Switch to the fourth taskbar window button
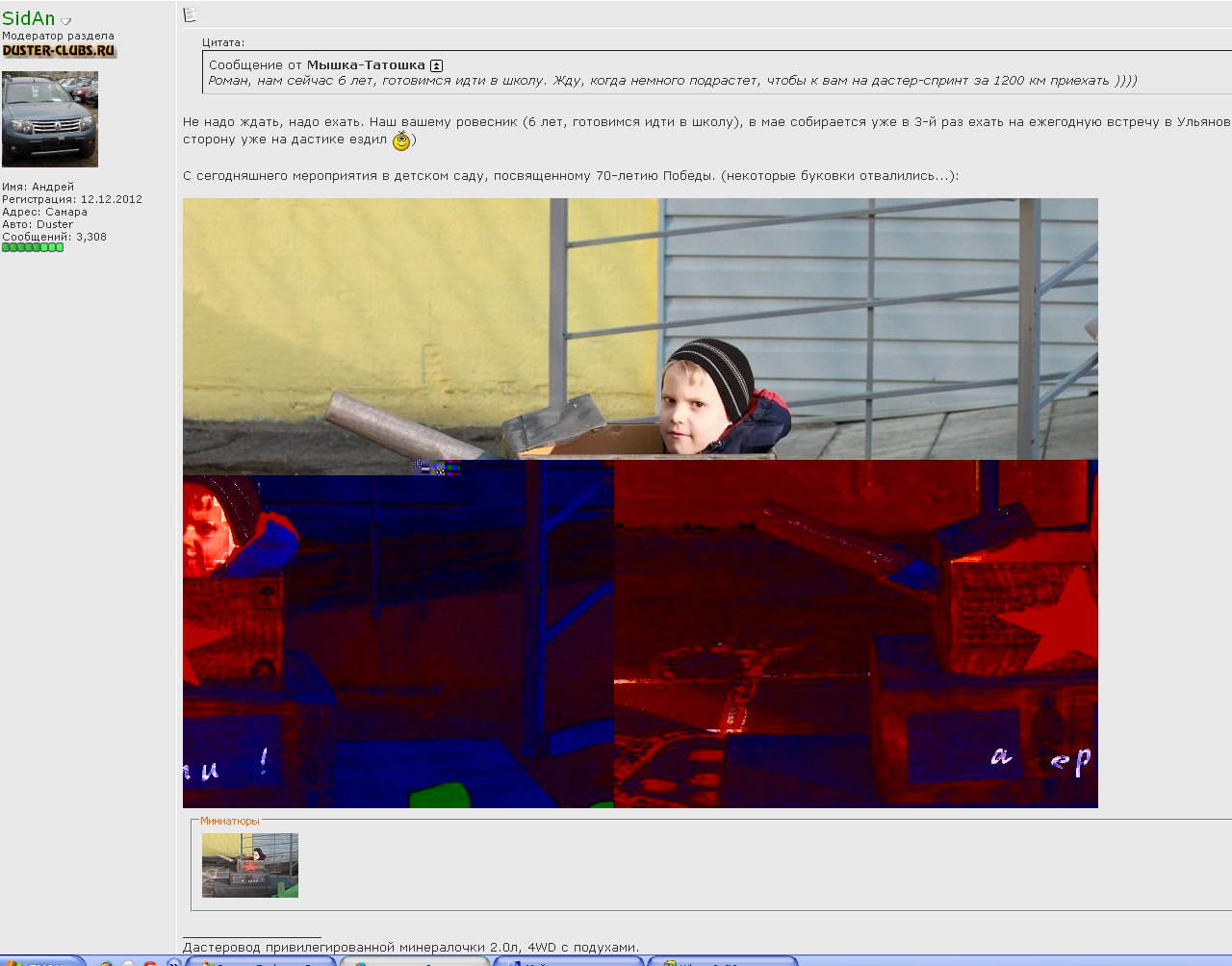Screen dimensions: 1232x966 (722, 962)
